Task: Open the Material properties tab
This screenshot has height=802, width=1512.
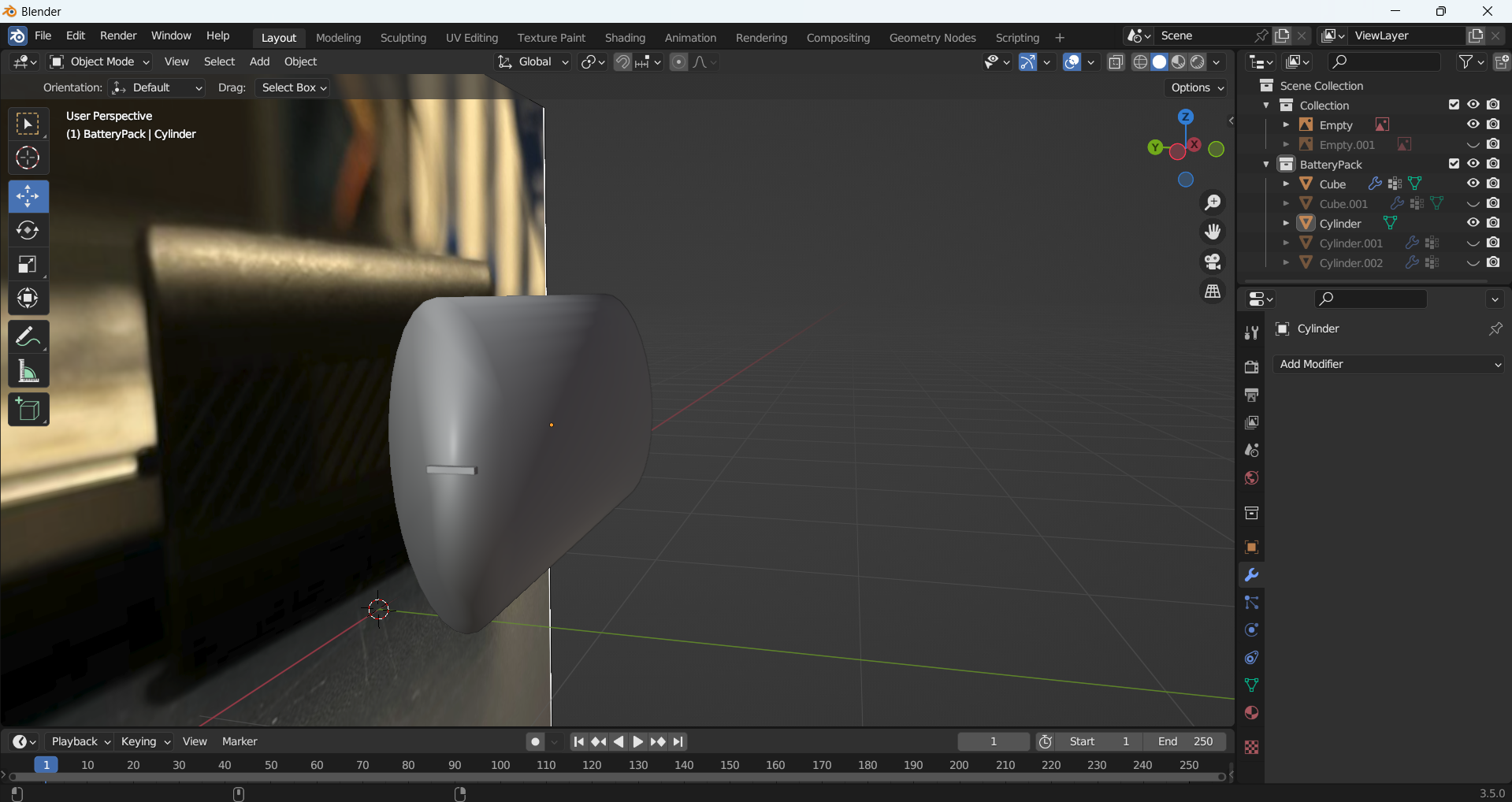Action: 1251,713
